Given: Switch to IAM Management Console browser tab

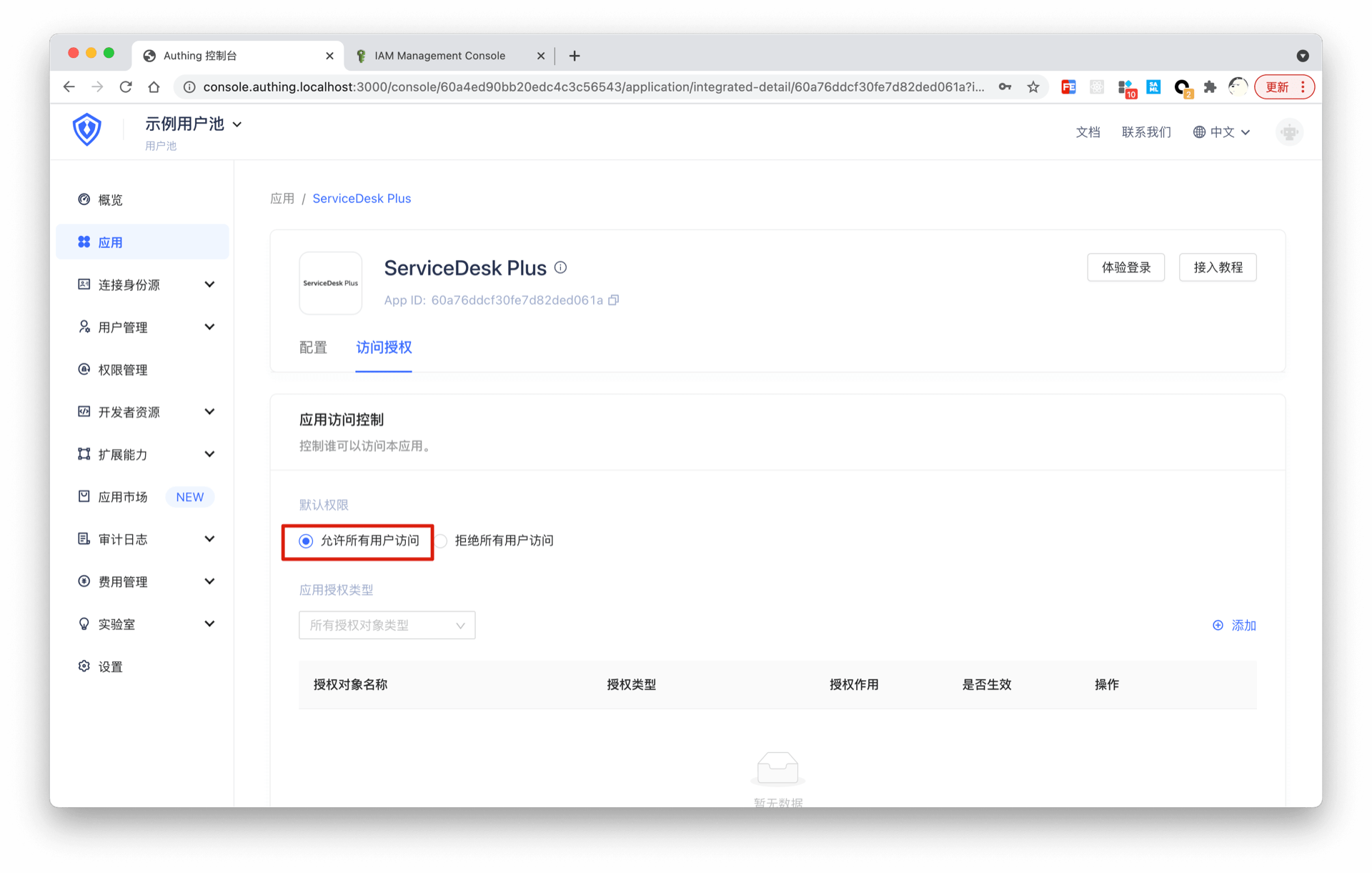Looking at the screenshot, I should pyautogui.click(x=439, y=56).
